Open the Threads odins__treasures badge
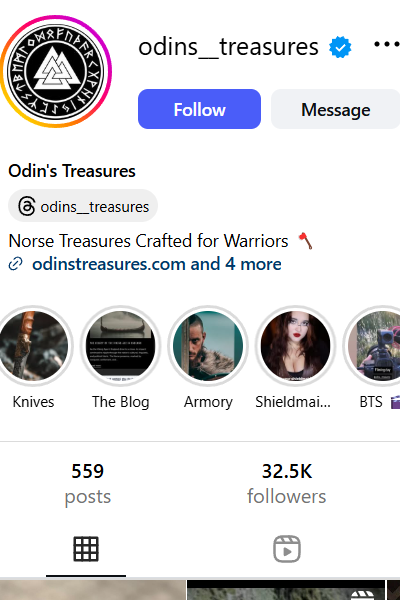 [83, 206]
